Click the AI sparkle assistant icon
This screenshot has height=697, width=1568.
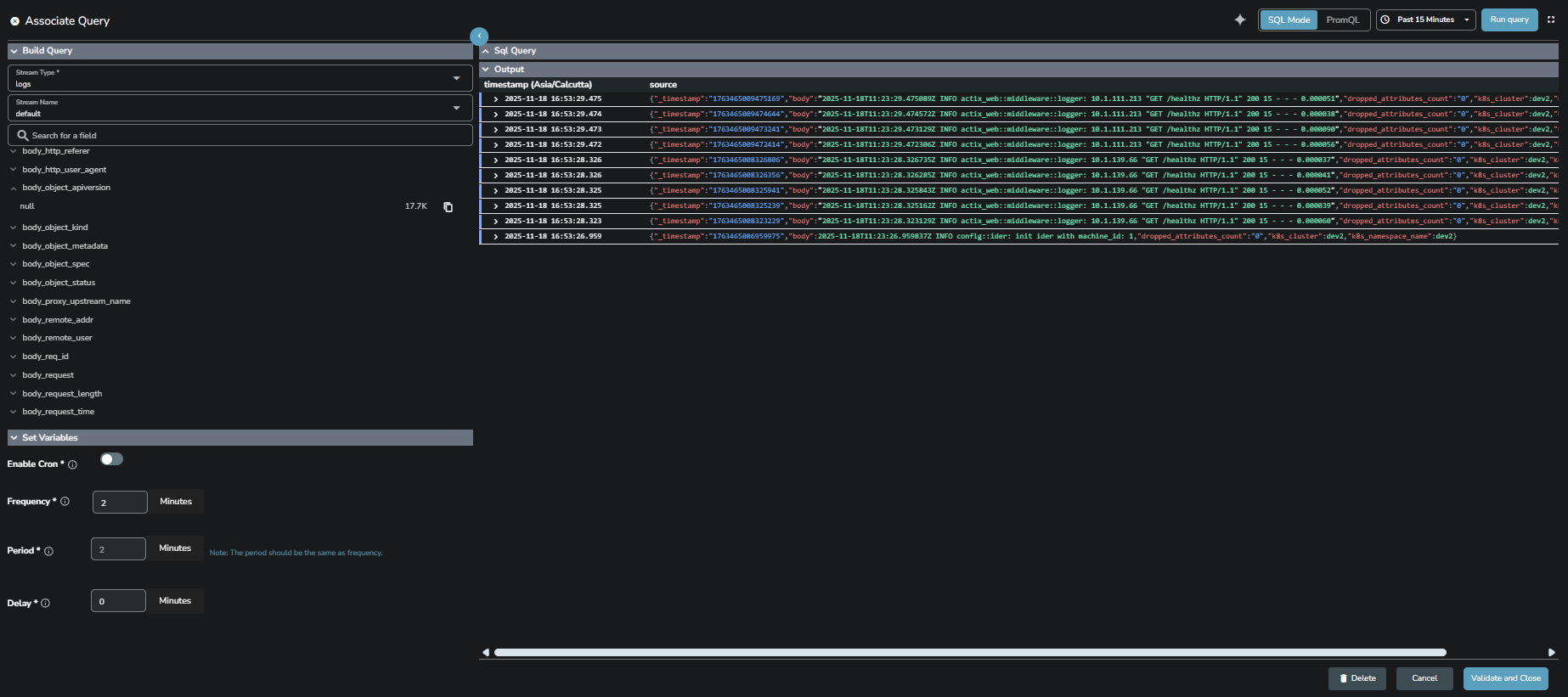click(1240, 20)
